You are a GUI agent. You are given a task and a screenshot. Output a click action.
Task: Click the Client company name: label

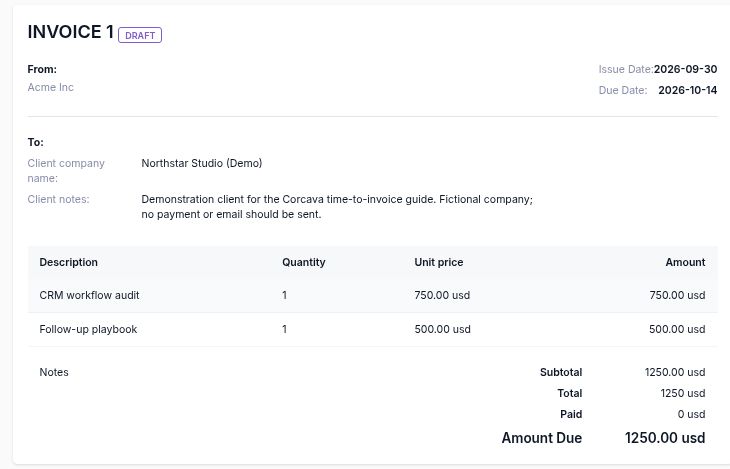(66, 170)
